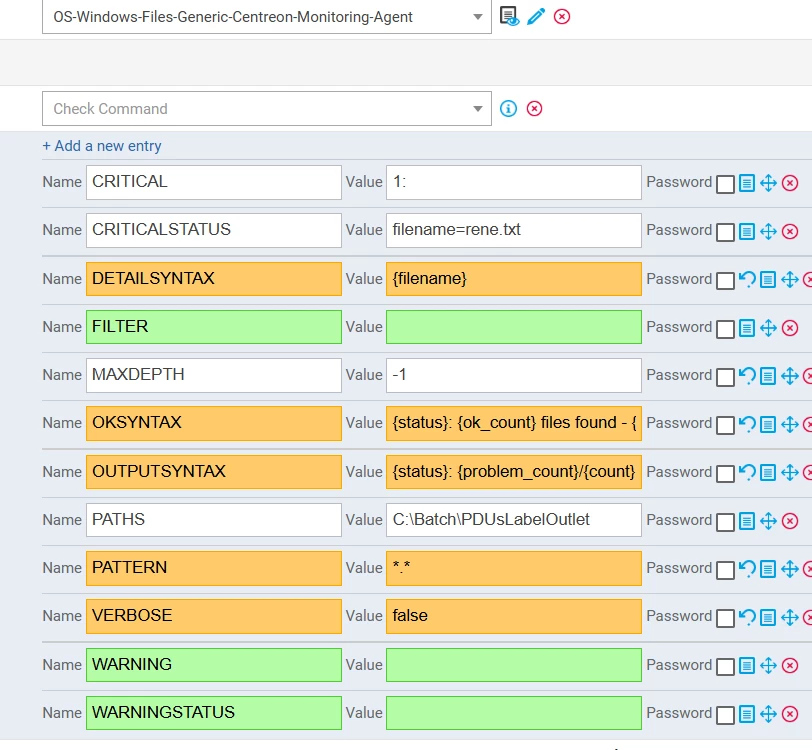
Task: Click the empty WARNING value field
Action: [x=514, y=665]
